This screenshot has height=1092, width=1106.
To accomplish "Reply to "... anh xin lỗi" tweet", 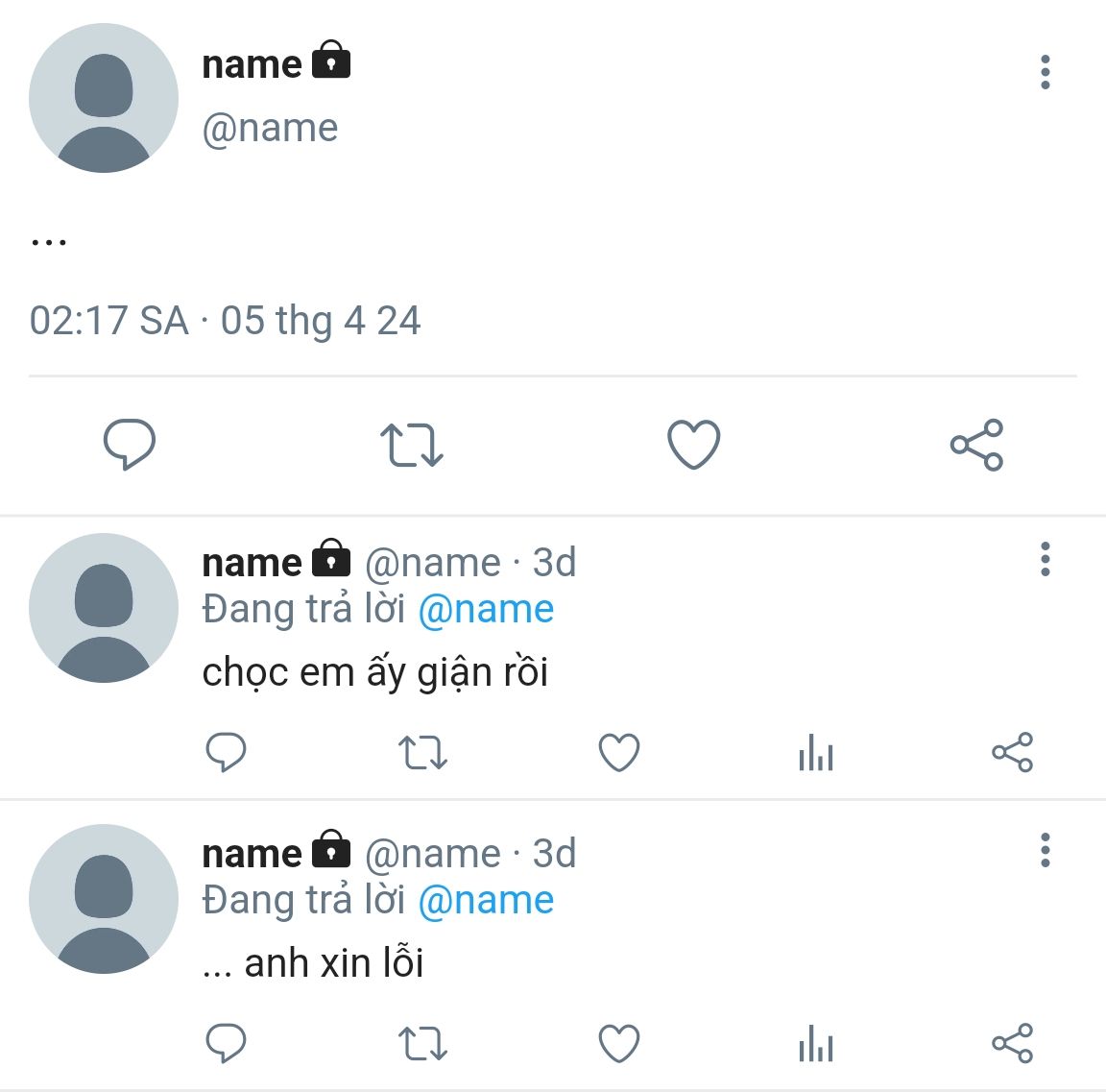I will point(227,1043).
